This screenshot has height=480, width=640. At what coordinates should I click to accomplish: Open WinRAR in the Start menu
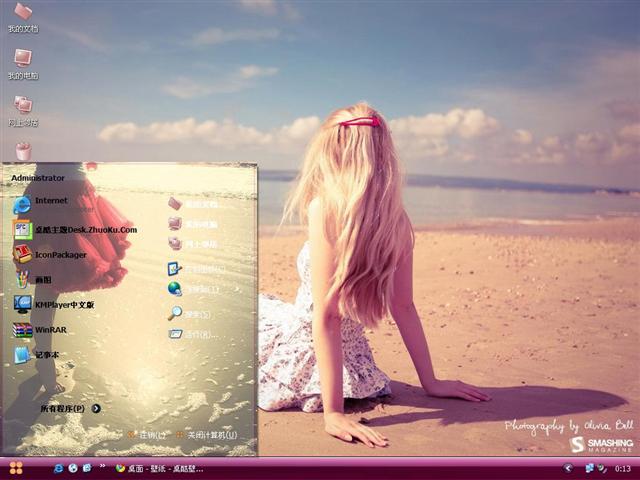50,329
